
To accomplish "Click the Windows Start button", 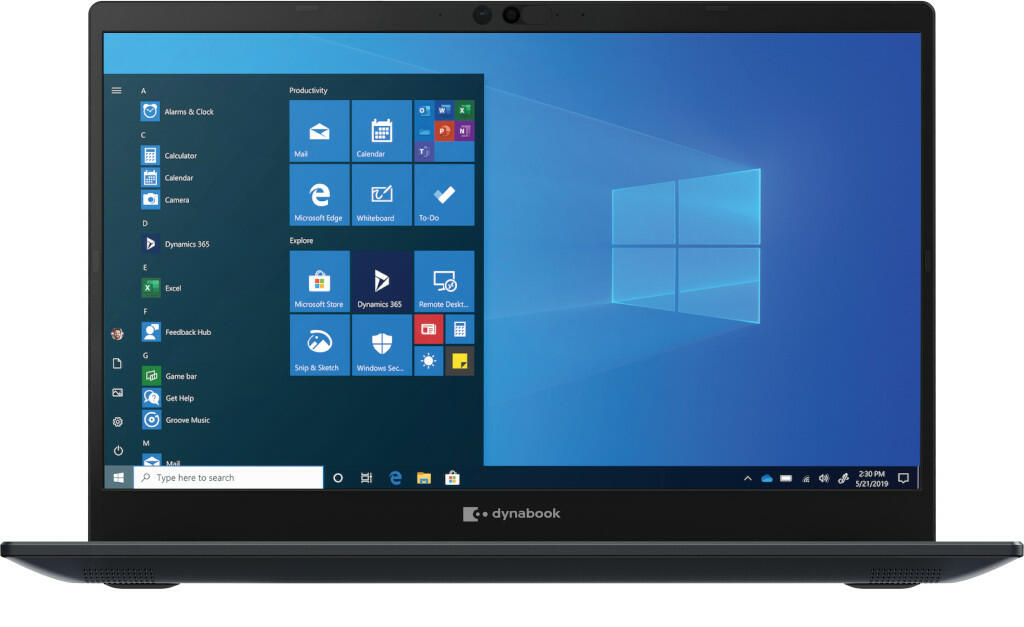I will (119, 478).
